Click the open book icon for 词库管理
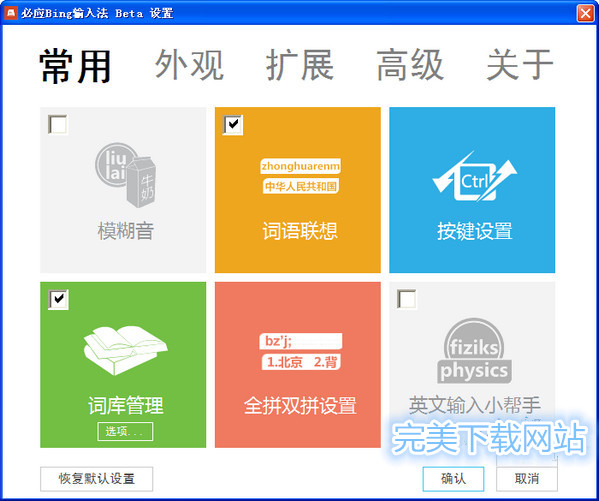 tap(125, 350)
